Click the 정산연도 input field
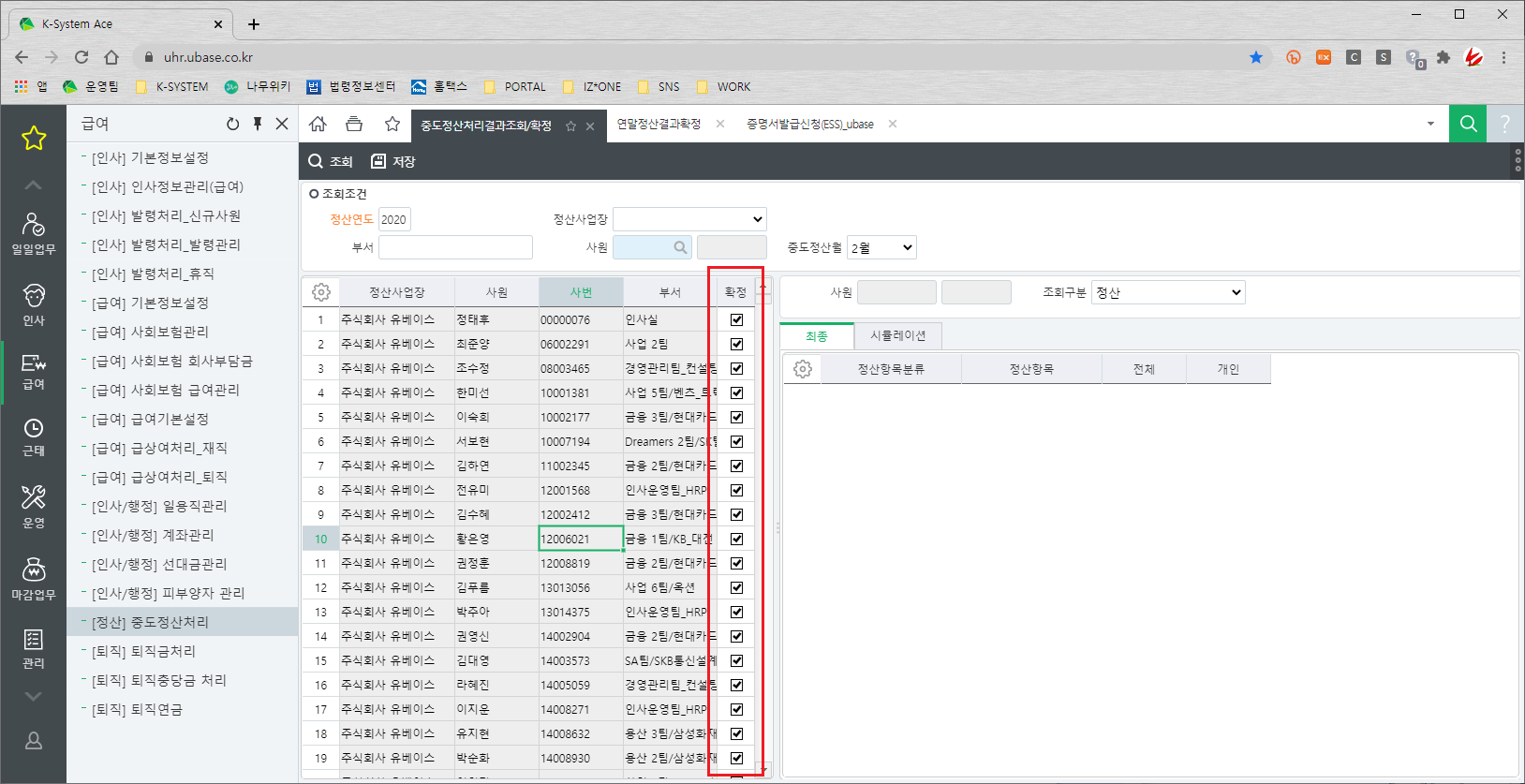 click(x=394, y=219)
